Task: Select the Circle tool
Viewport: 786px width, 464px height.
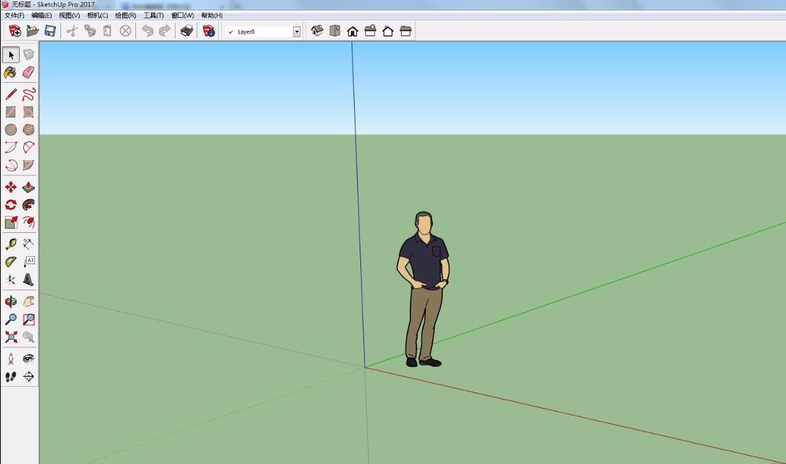Action: [x=11, y=130]
